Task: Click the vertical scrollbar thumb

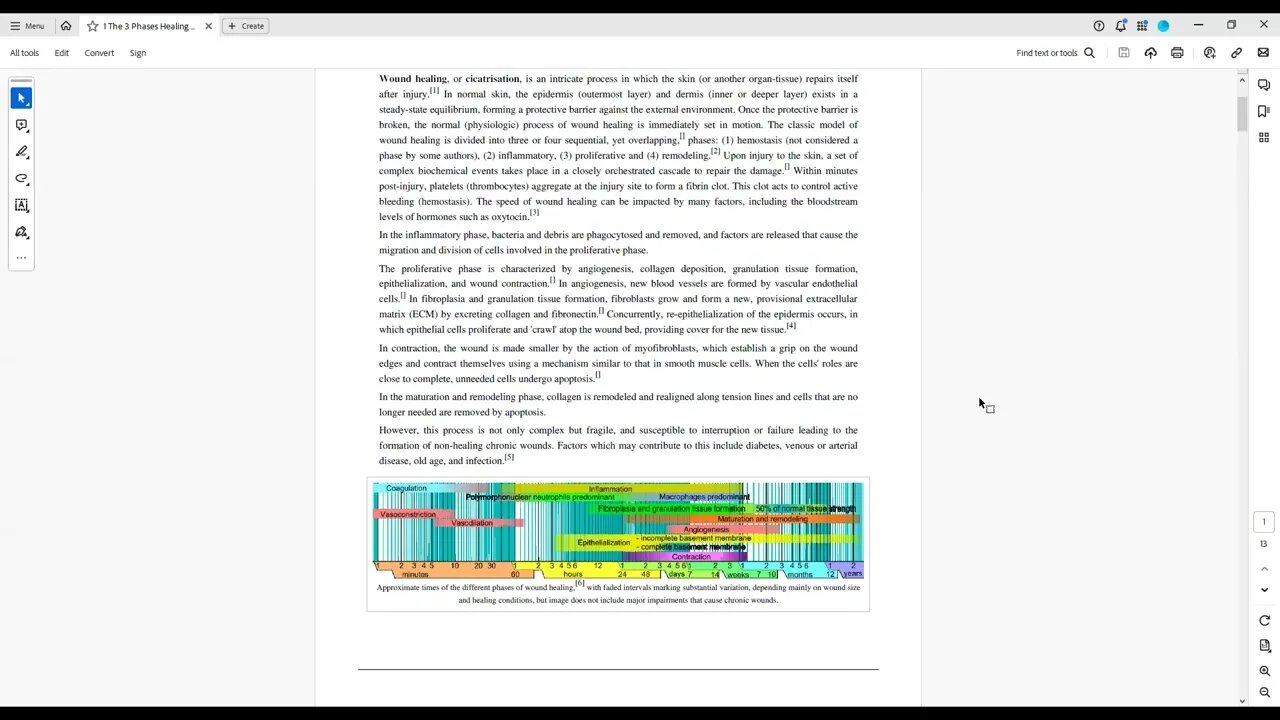Action: [x=1243, y=114]
